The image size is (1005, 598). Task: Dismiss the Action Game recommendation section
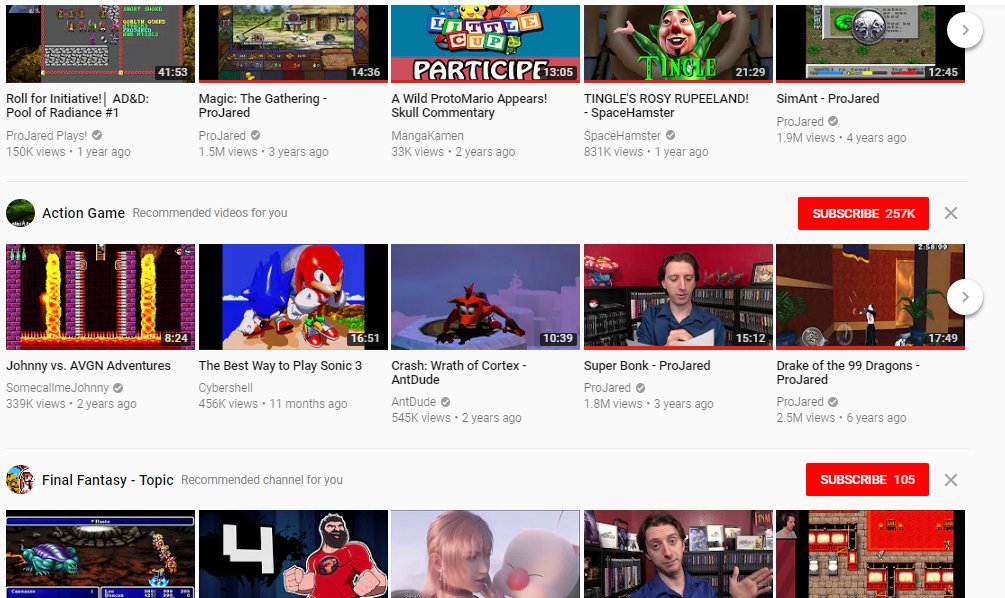[951, 213]
